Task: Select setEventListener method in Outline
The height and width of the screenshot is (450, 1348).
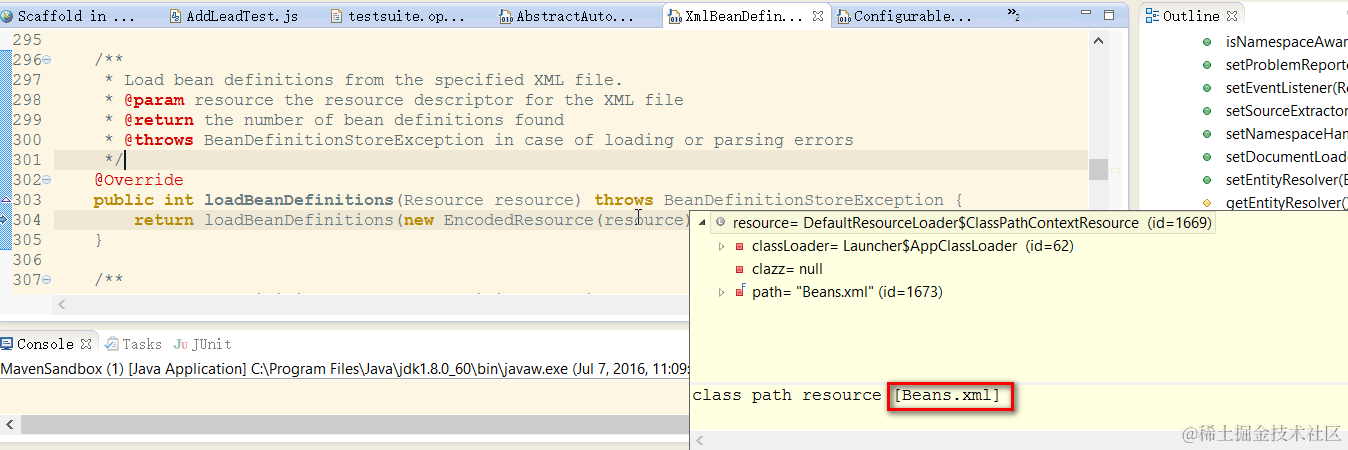Action: [1286, 88]
